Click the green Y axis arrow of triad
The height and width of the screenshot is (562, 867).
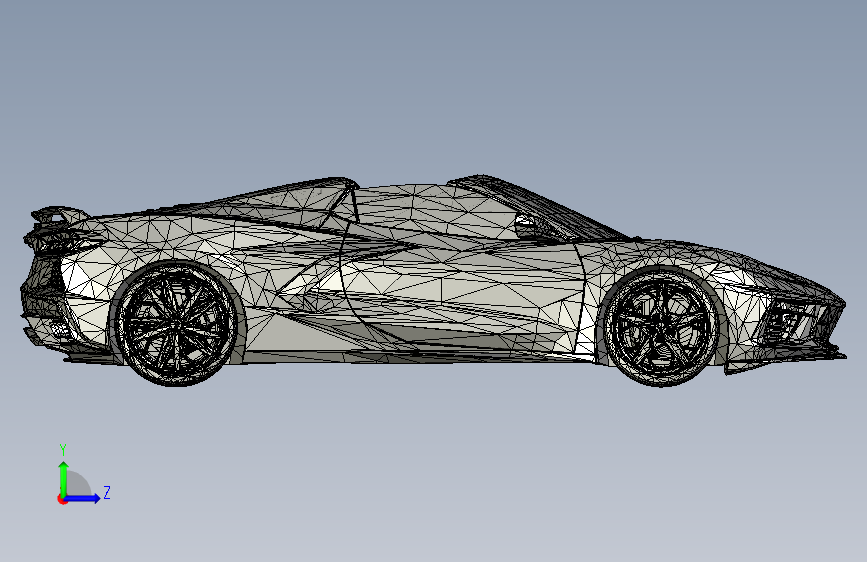click(x=64, y=478)
